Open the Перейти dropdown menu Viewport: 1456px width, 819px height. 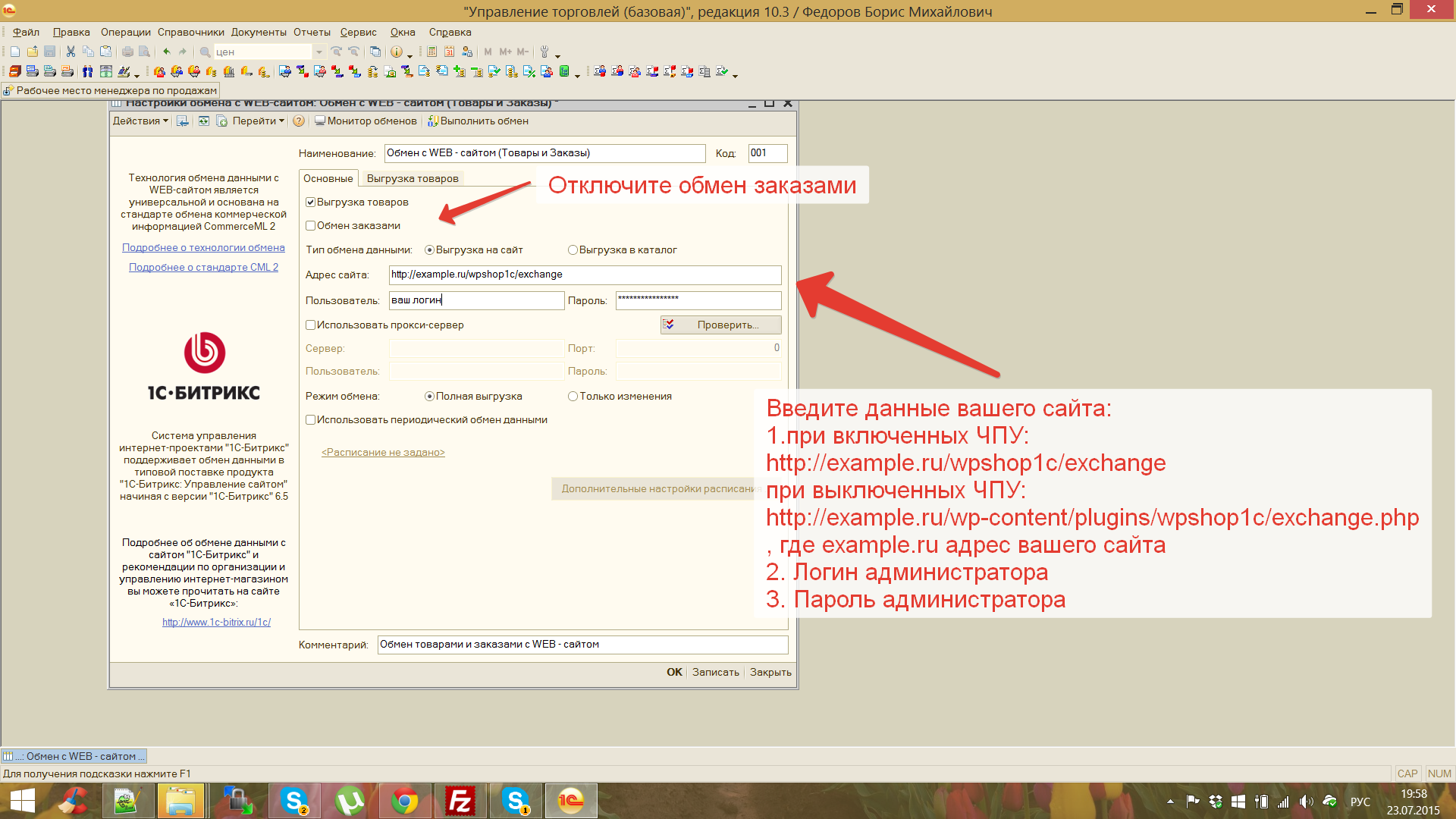pyautogui.click(x=259, y=121)
